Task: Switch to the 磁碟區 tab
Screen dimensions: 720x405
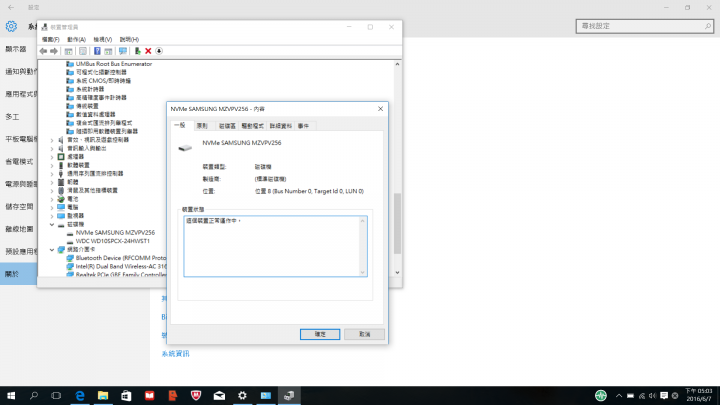Action: [x=227, y=126]
